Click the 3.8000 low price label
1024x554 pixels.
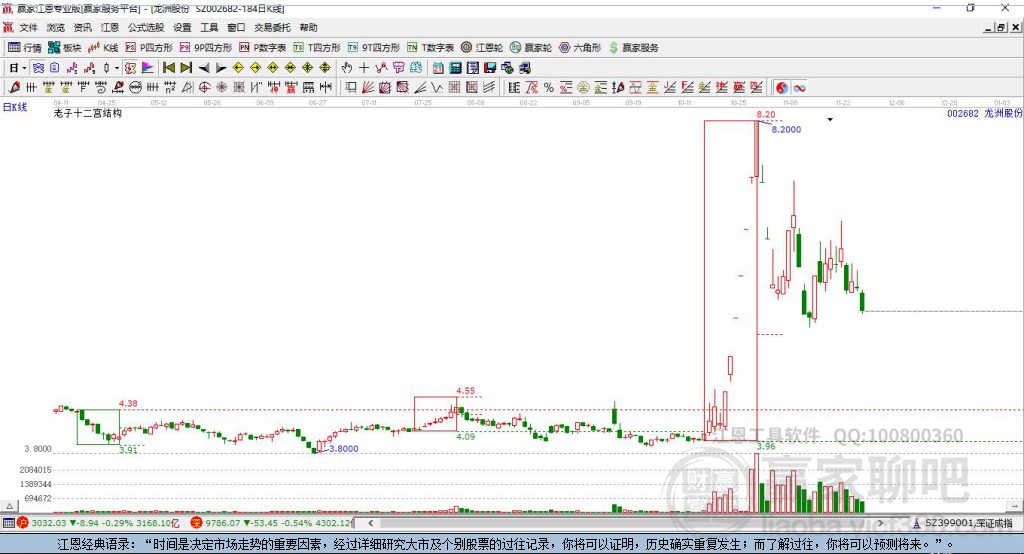pyautogui.click(x=344, y=449)
